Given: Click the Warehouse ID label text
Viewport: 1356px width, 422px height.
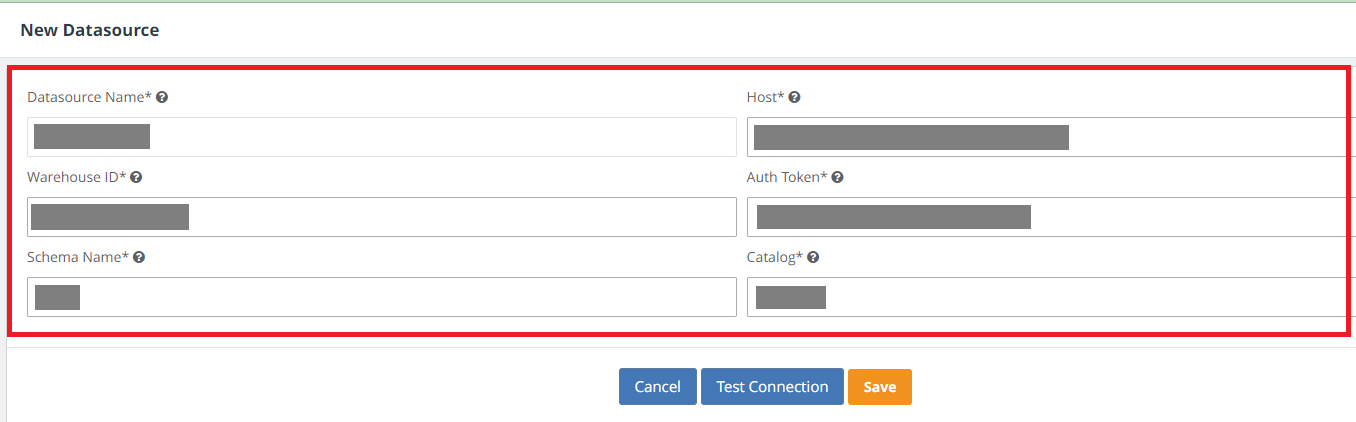Looking at the screenshot, I should click(x=76, y=177).
